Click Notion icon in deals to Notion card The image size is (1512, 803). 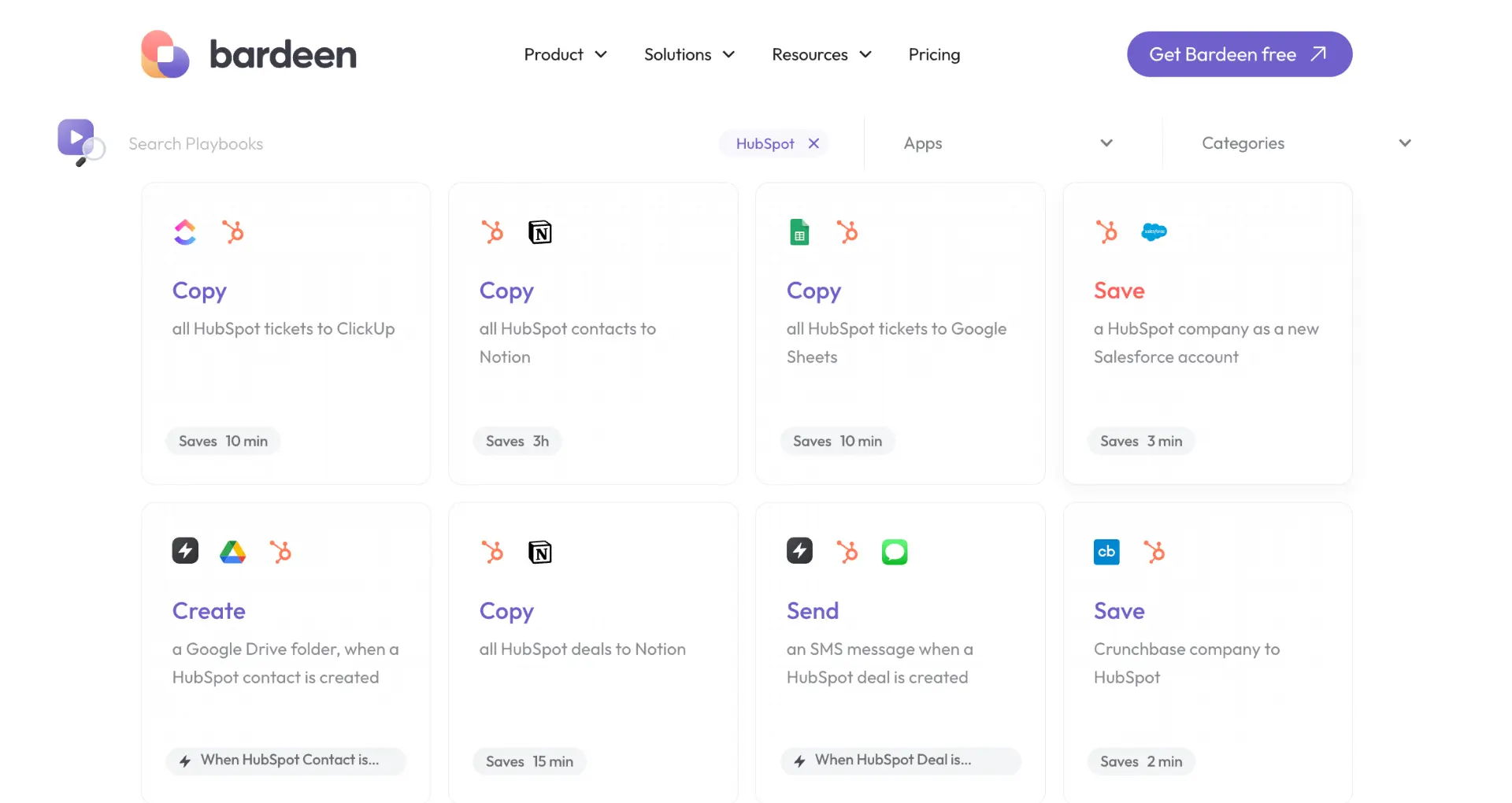(x=540, y=552)
